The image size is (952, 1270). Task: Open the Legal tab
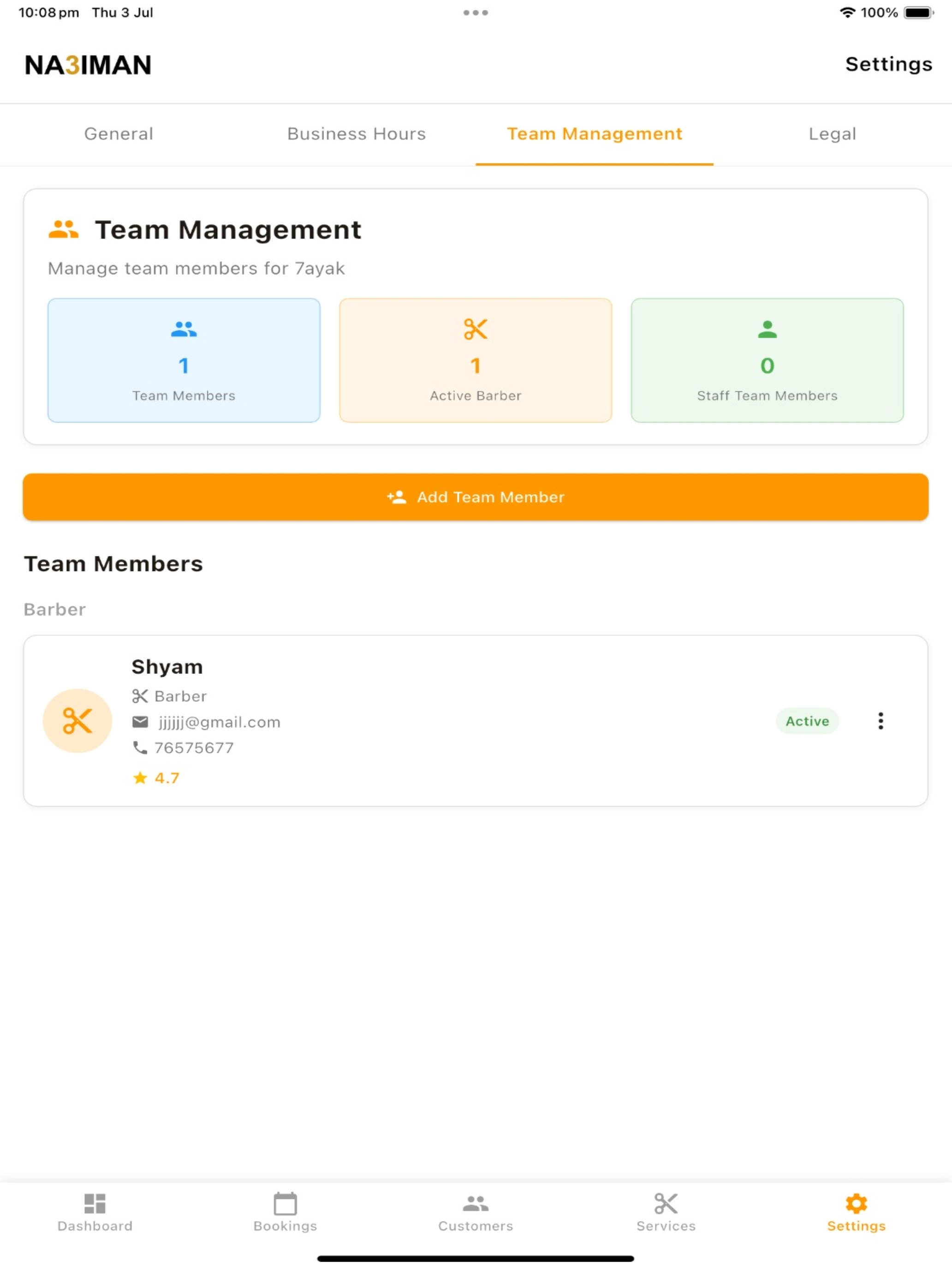832,134
